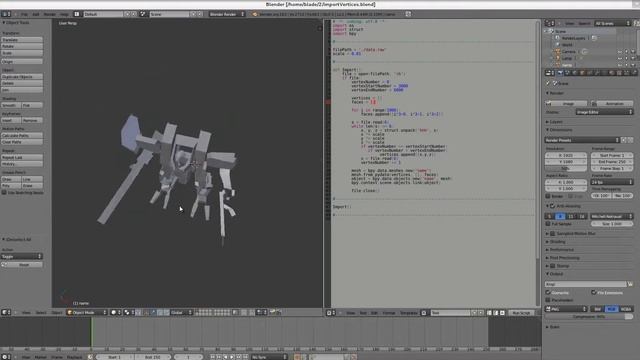Select the Render tab camera icon in Properties
640x360 pixels.
pos(560,73)
